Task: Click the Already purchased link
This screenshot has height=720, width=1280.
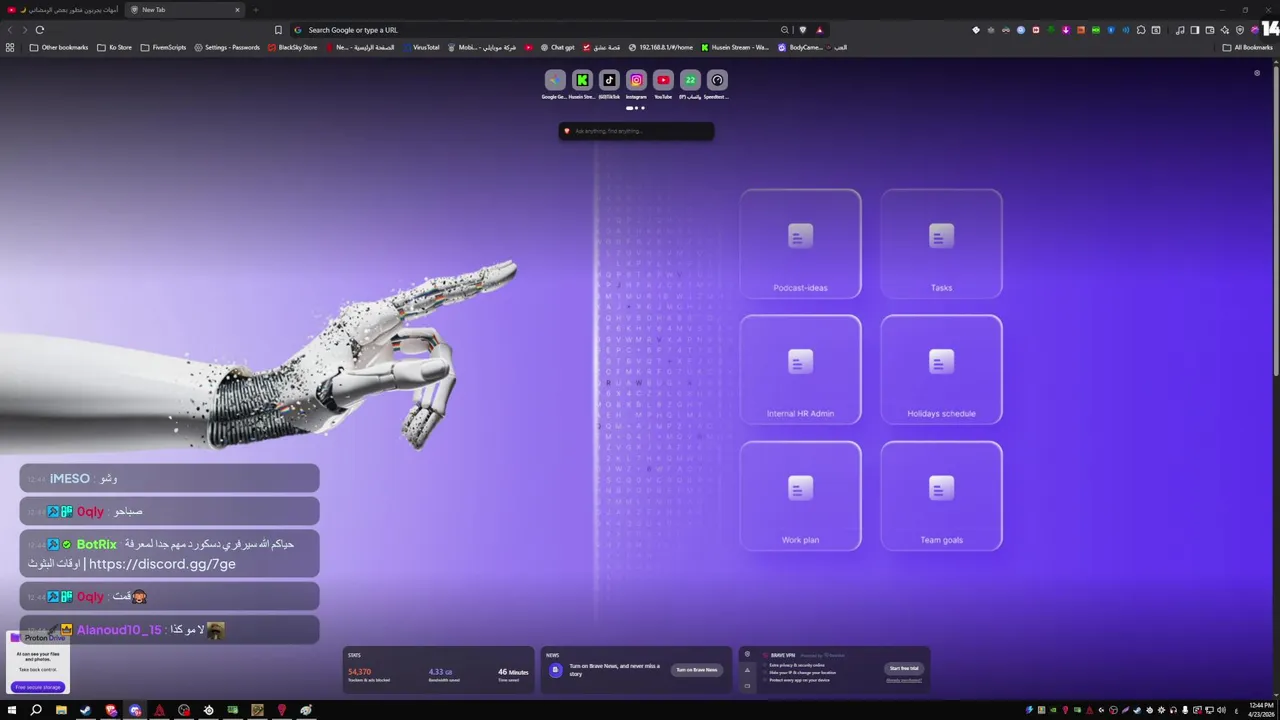Action: click(904, 681)
